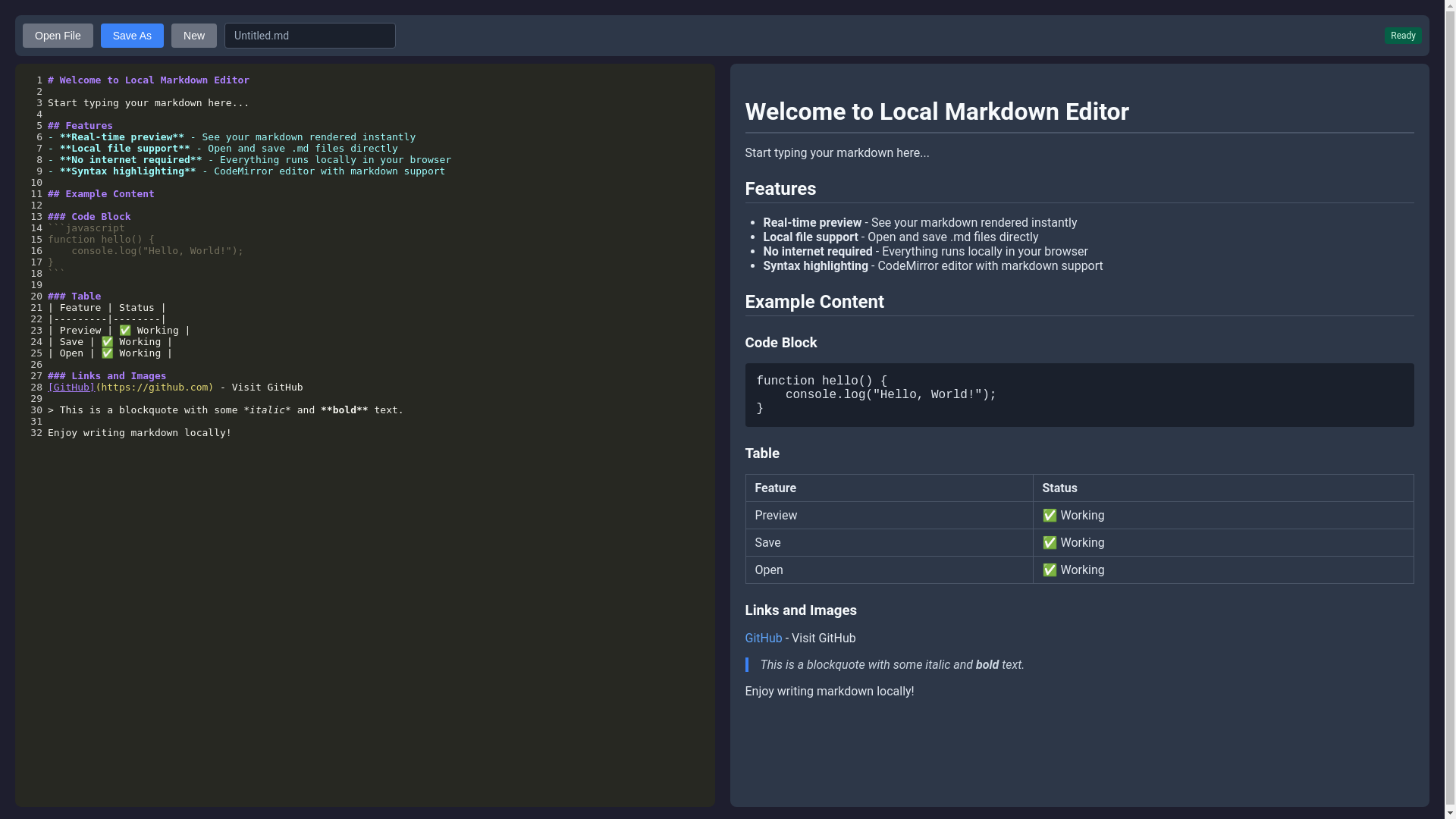Click the 'Local file support' bullet in preview
Viewport: 1456px width, 819px height.
901,237
